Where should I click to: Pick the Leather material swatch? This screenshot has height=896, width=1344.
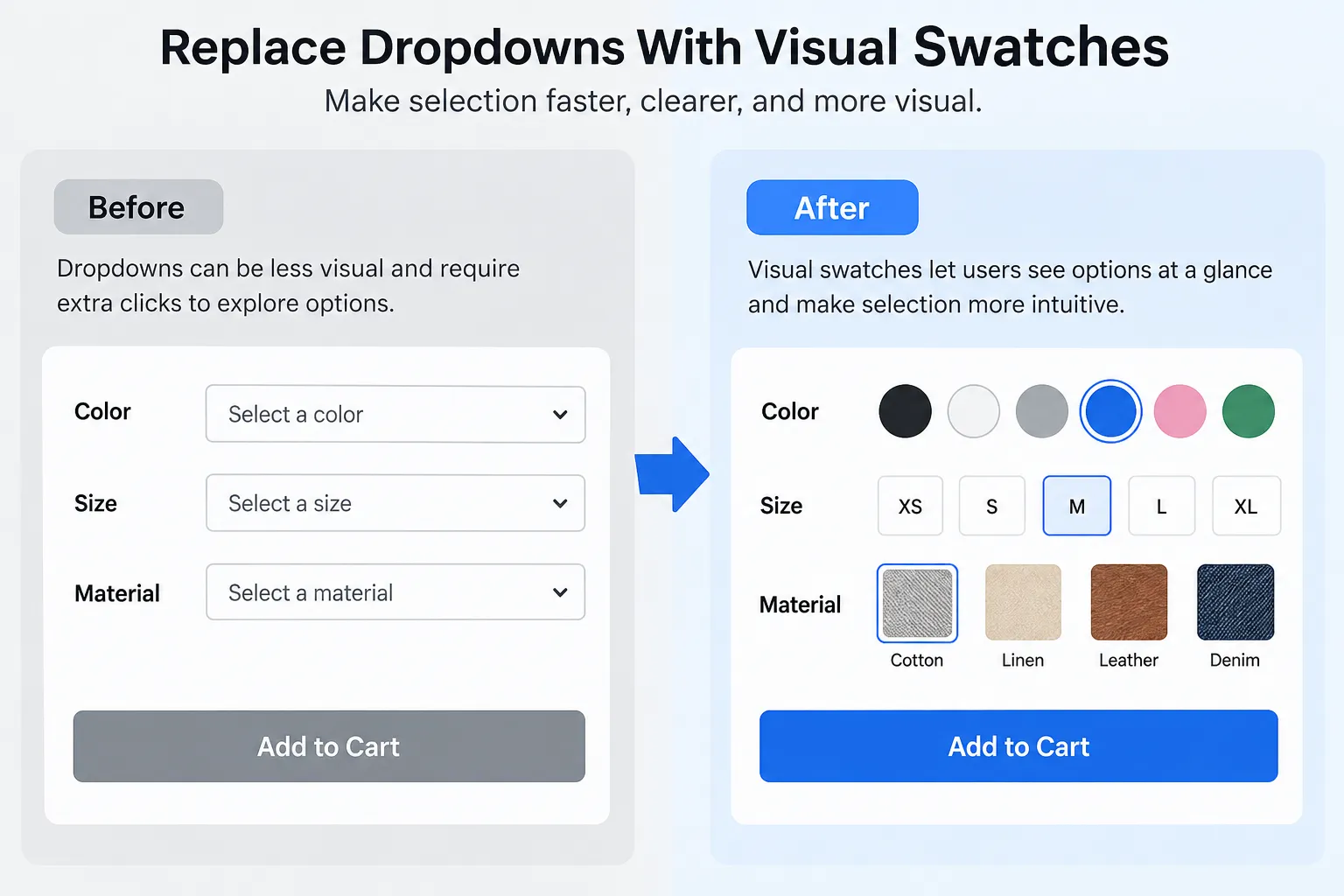tap(1129, 602)
